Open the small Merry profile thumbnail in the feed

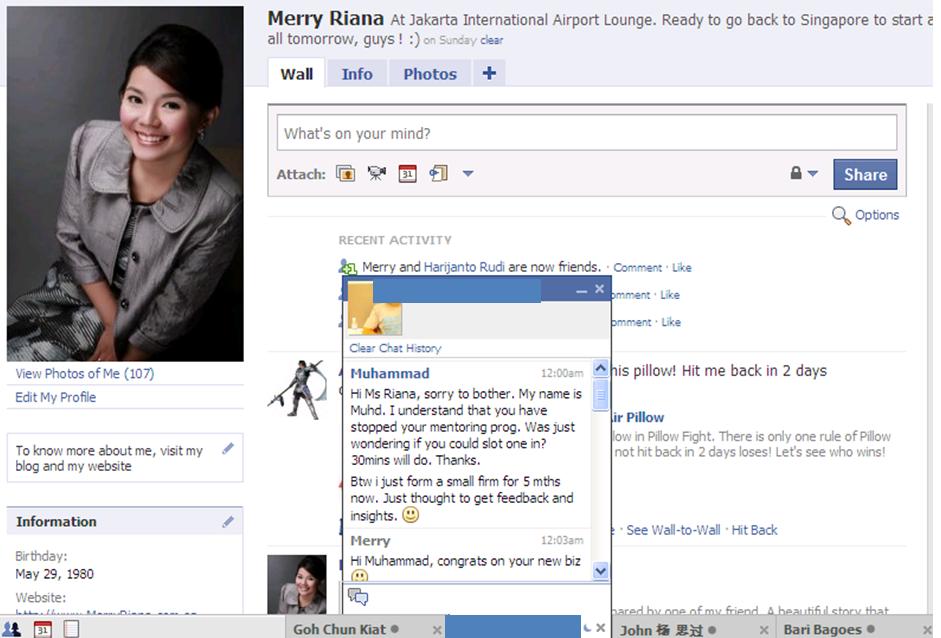[x=297, y=584]
